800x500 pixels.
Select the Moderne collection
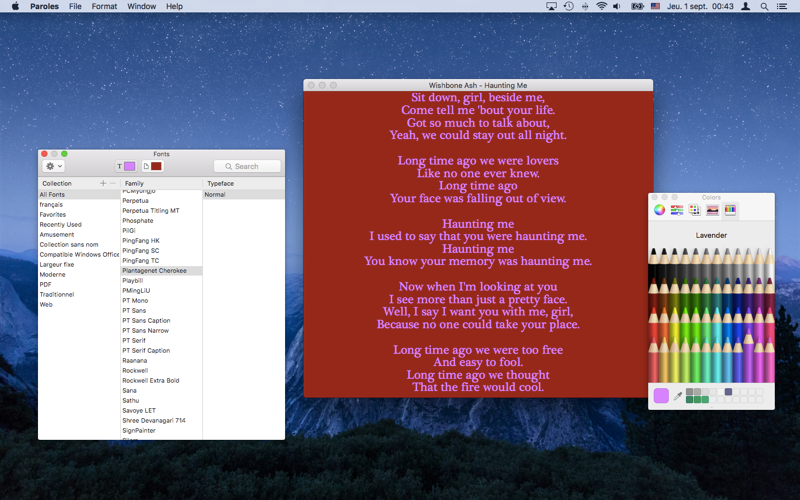pyautogui.click(x=79, y=274)
